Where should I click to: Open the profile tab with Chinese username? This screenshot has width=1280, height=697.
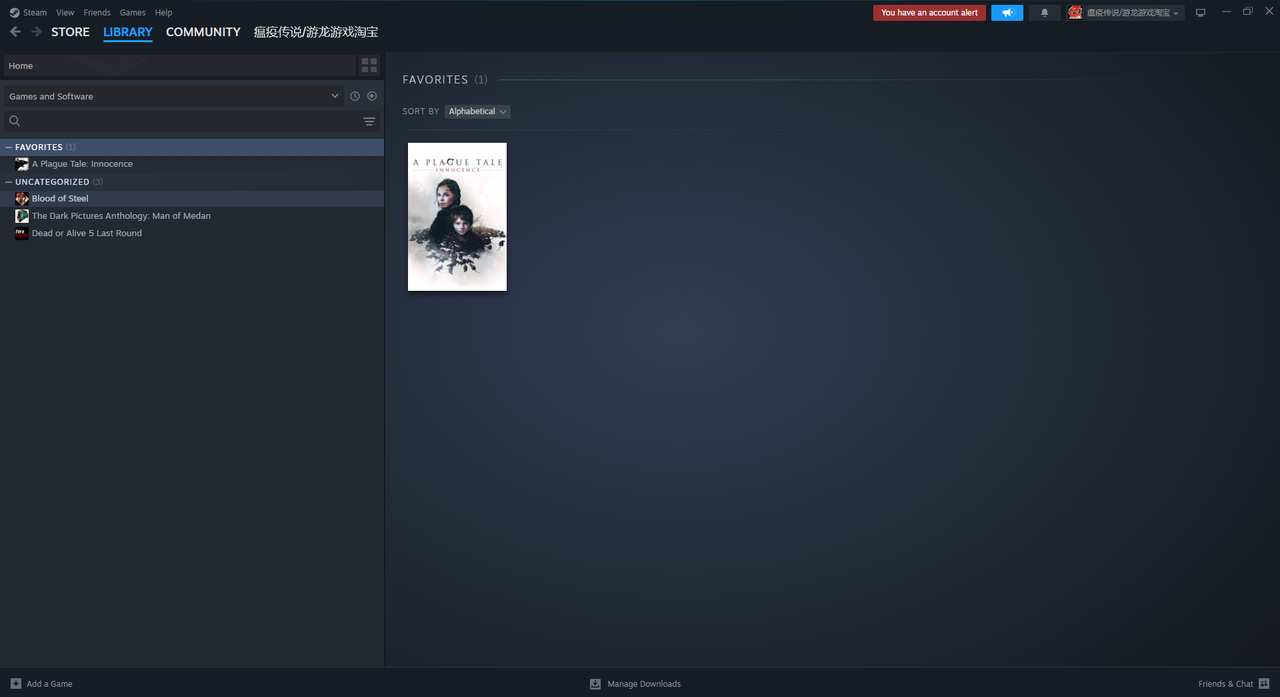(x=316, y=32)
